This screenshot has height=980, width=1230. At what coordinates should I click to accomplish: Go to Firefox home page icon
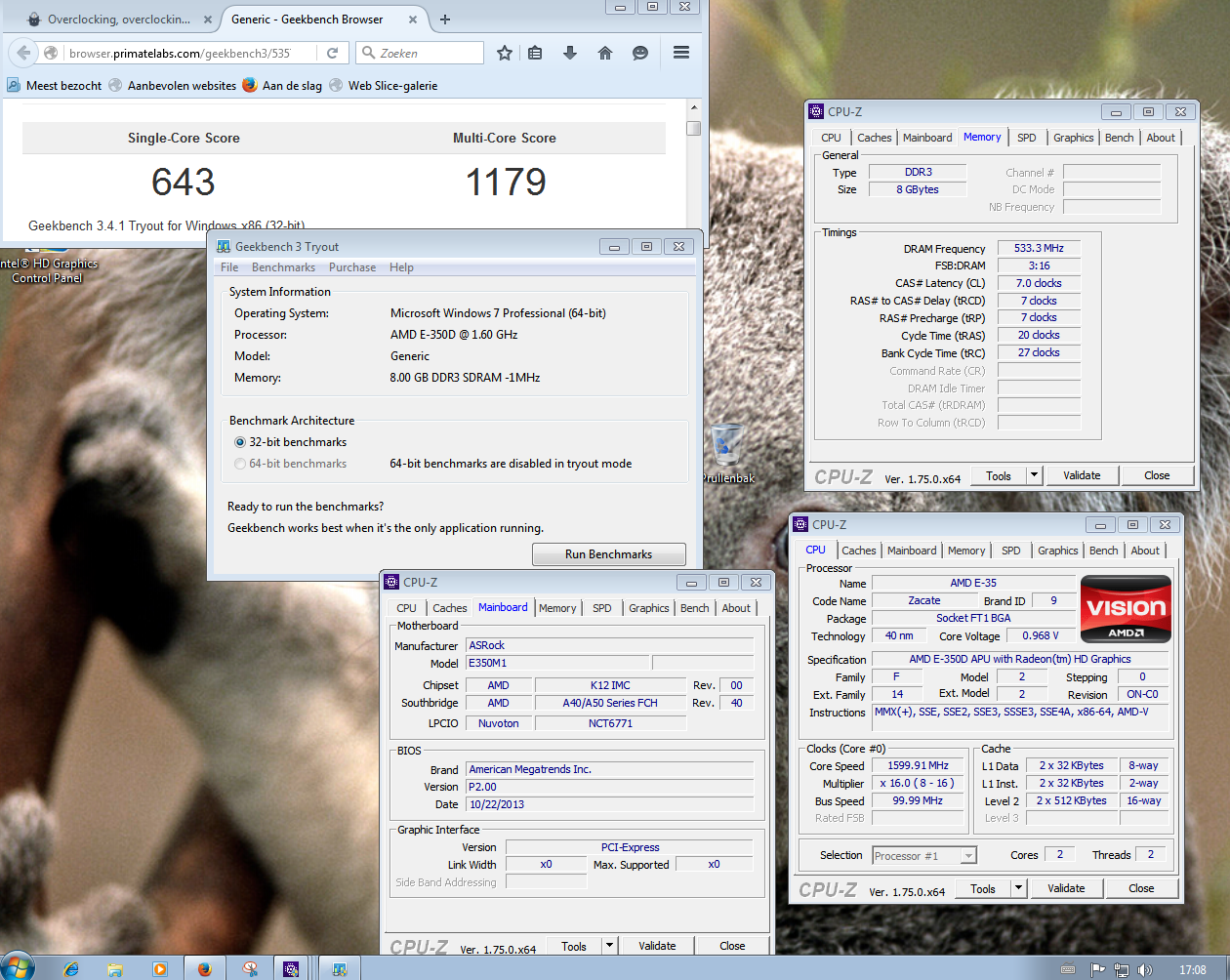coord(605,53)
